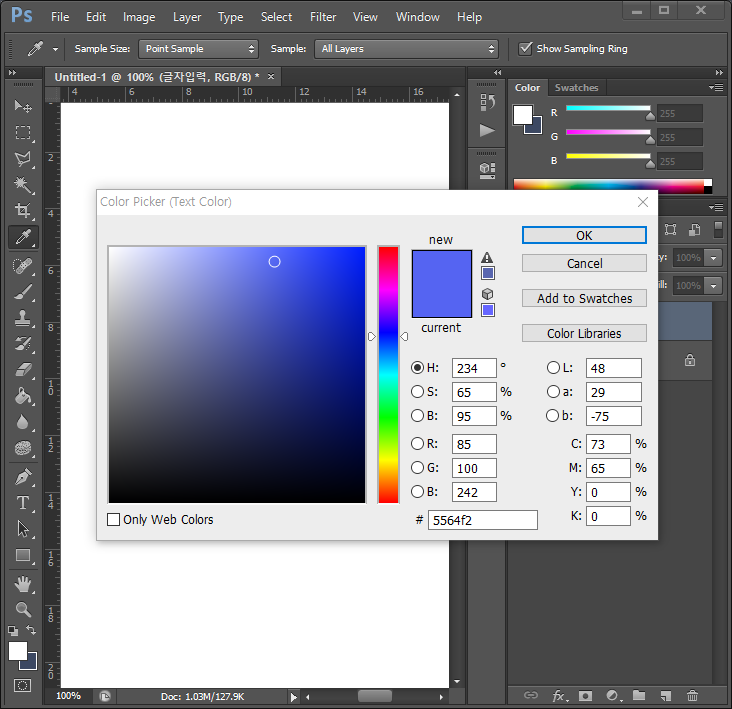Expand the Opacity 100% dropdown arrow
The image size is (732, 709).
(x=713, y=258)
